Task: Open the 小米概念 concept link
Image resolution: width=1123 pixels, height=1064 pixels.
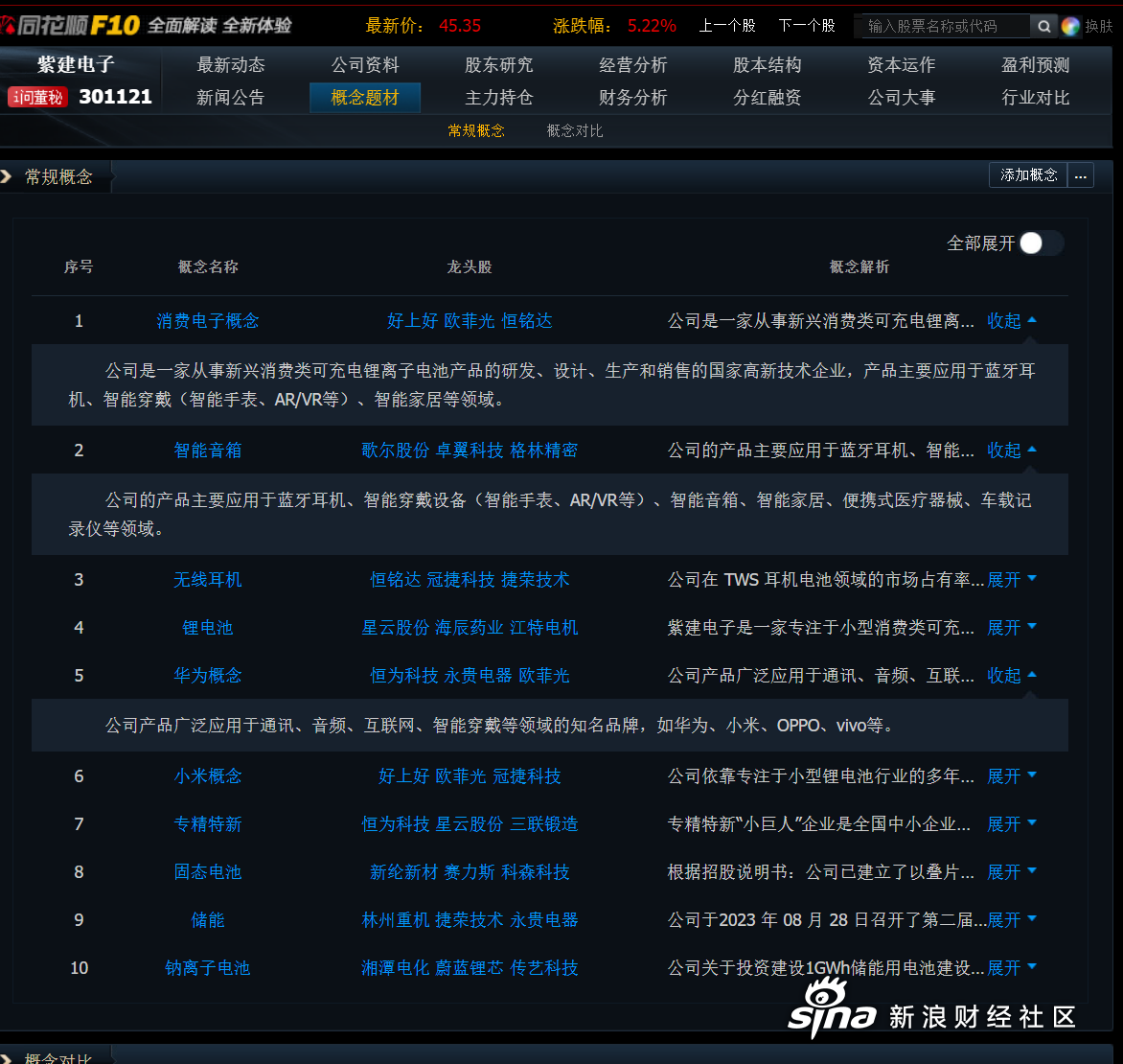Action: pos(208,776)
